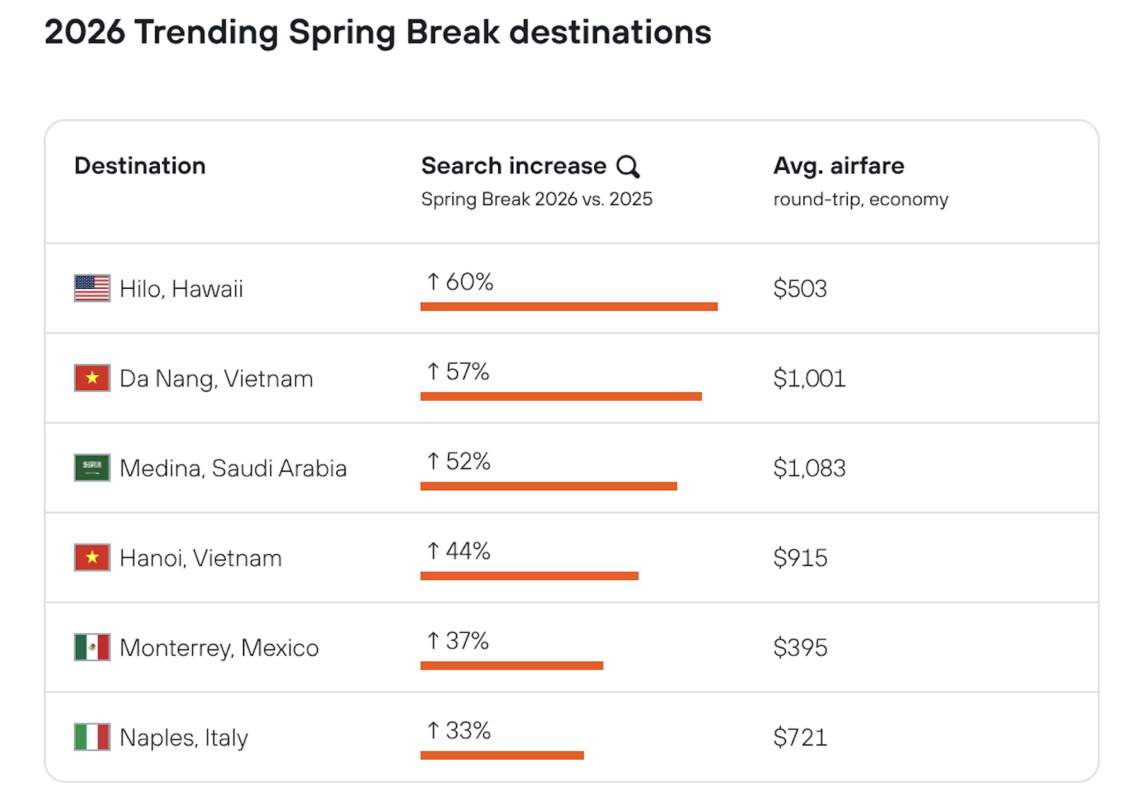
Task: Click the Search increase column header
Action: coord(514,166)
